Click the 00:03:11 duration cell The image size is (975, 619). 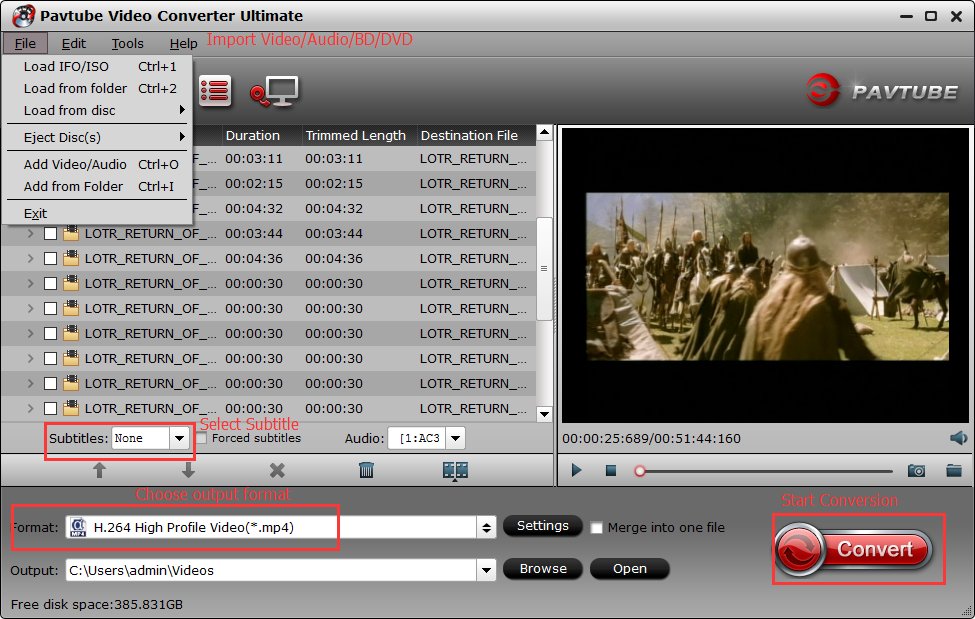click(254, 159)
